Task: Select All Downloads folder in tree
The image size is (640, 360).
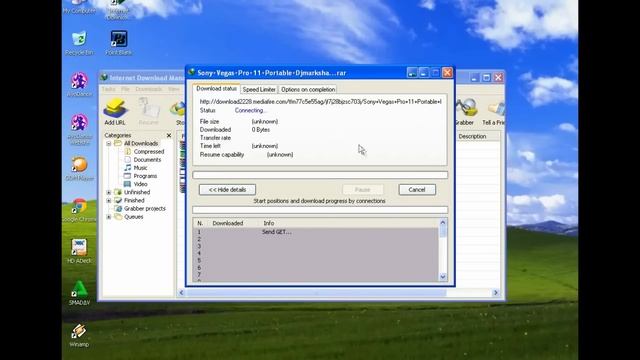Action: 141,143
